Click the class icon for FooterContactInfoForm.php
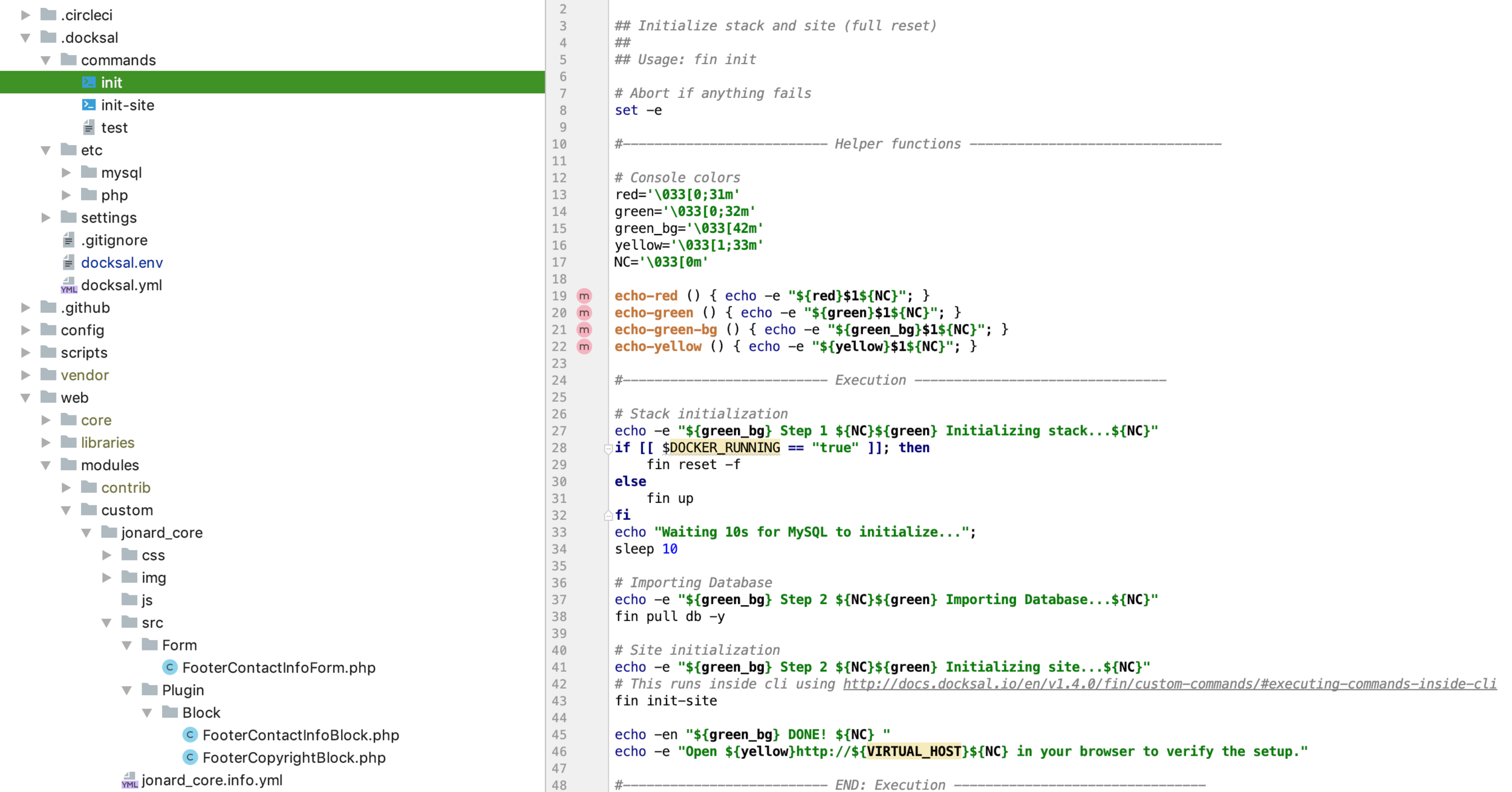This screenshot has height=792, width=1512. click(170, 667)
